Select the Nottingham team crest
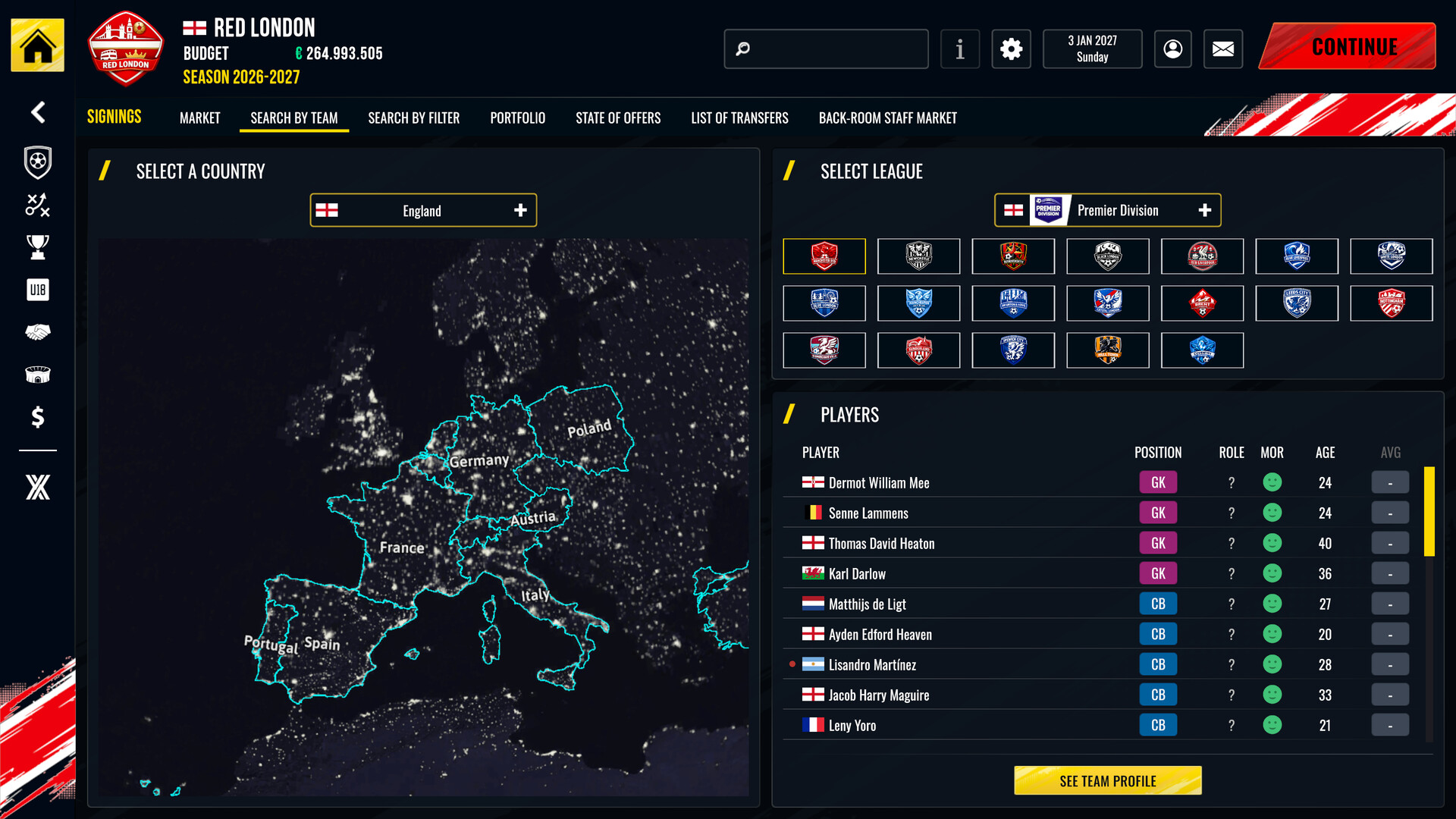 click(1391, 303)
